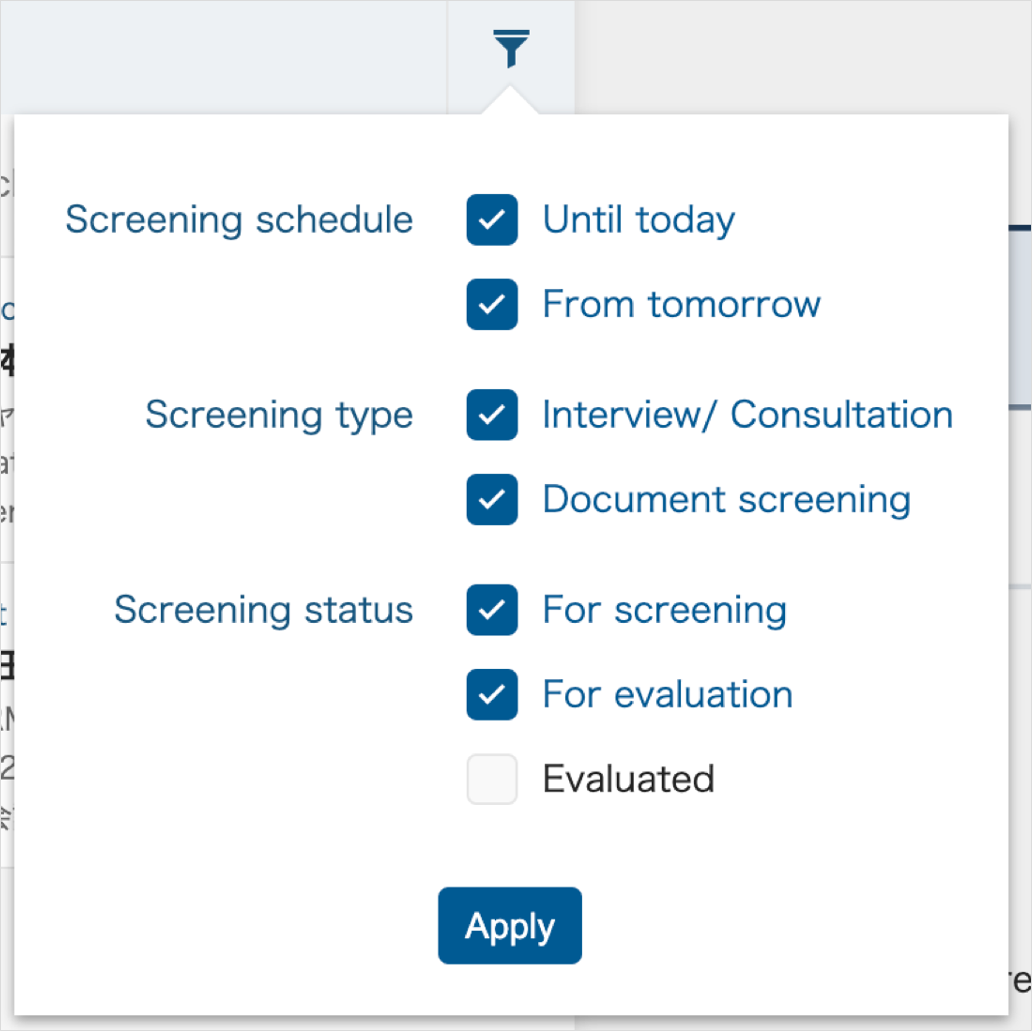Click the Interview/ Consultation label text

pyautogui.click(x=748, y=415)
